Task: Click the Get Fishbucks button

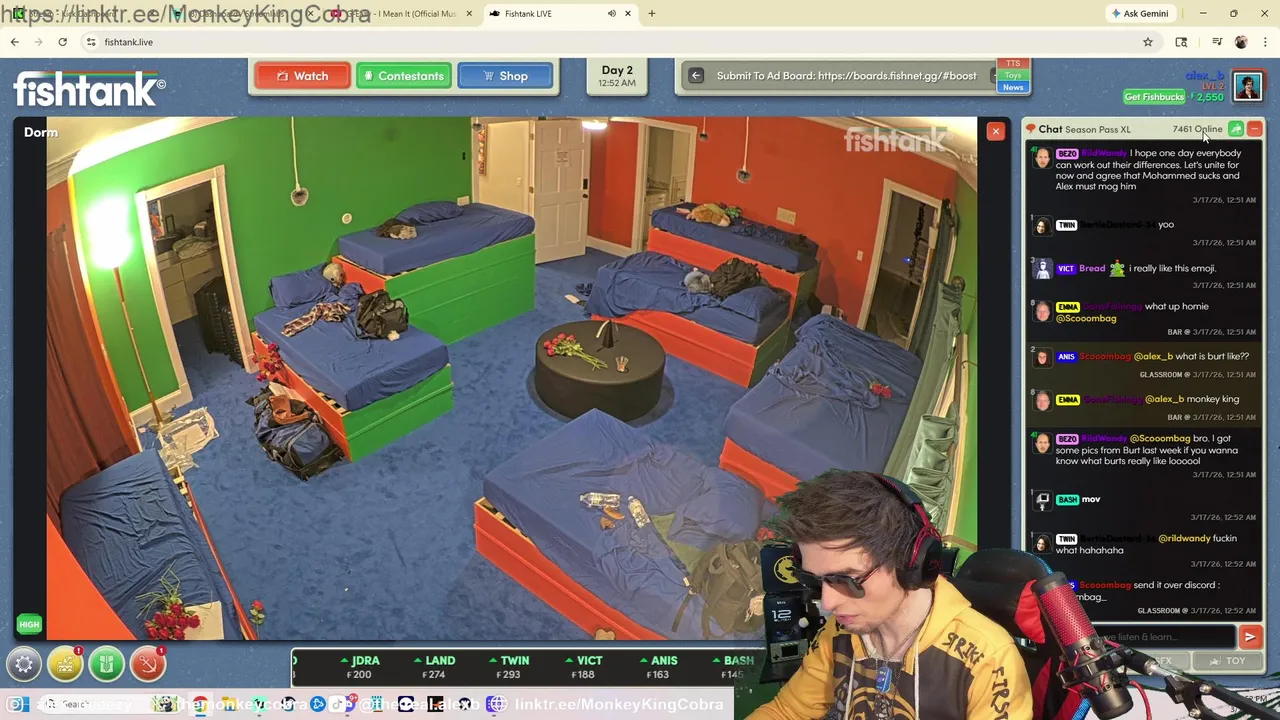Action: point(1154,97)
